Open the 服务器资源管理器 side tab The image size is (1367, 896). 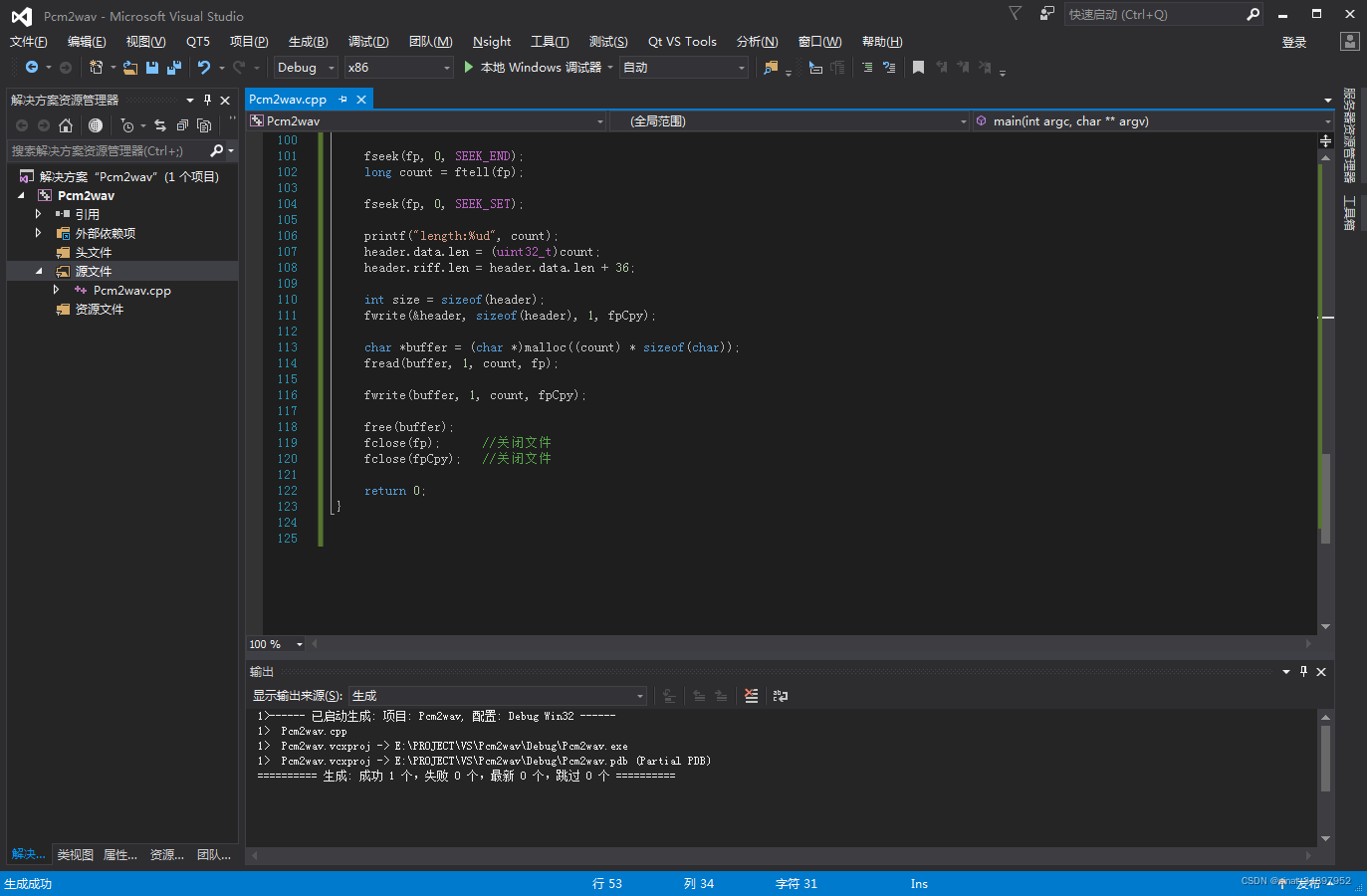[x=1350, y=134]
